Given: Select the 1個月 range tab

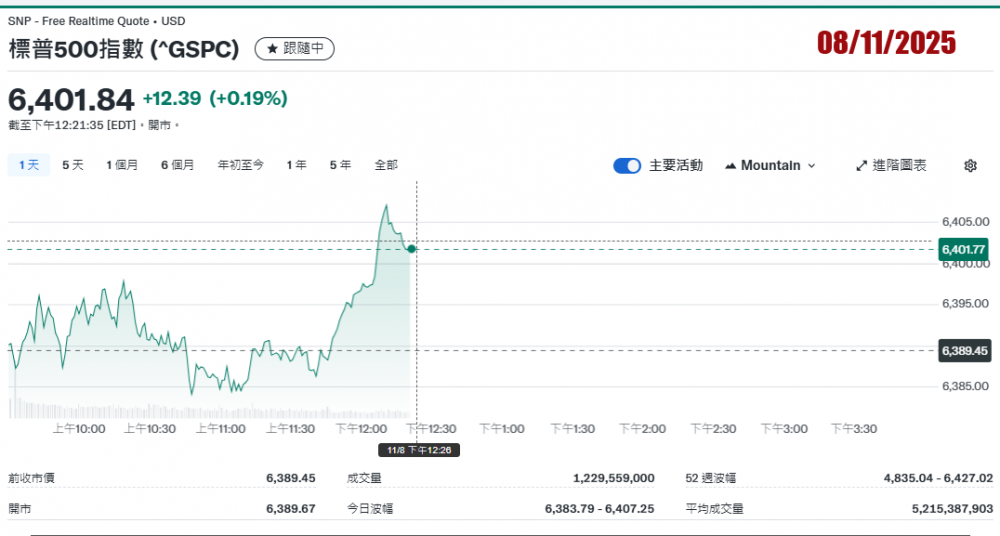Looking at the screenshot, I should 122,165.
